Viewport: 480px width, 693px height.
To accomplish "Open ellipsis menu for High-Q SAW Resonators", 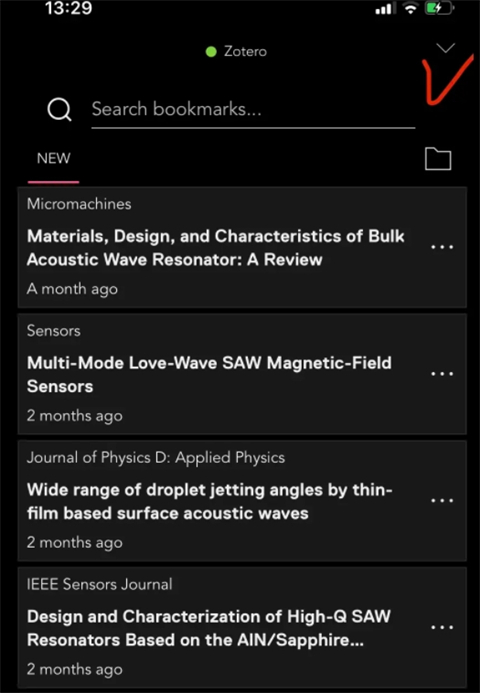I will point(442,627).
